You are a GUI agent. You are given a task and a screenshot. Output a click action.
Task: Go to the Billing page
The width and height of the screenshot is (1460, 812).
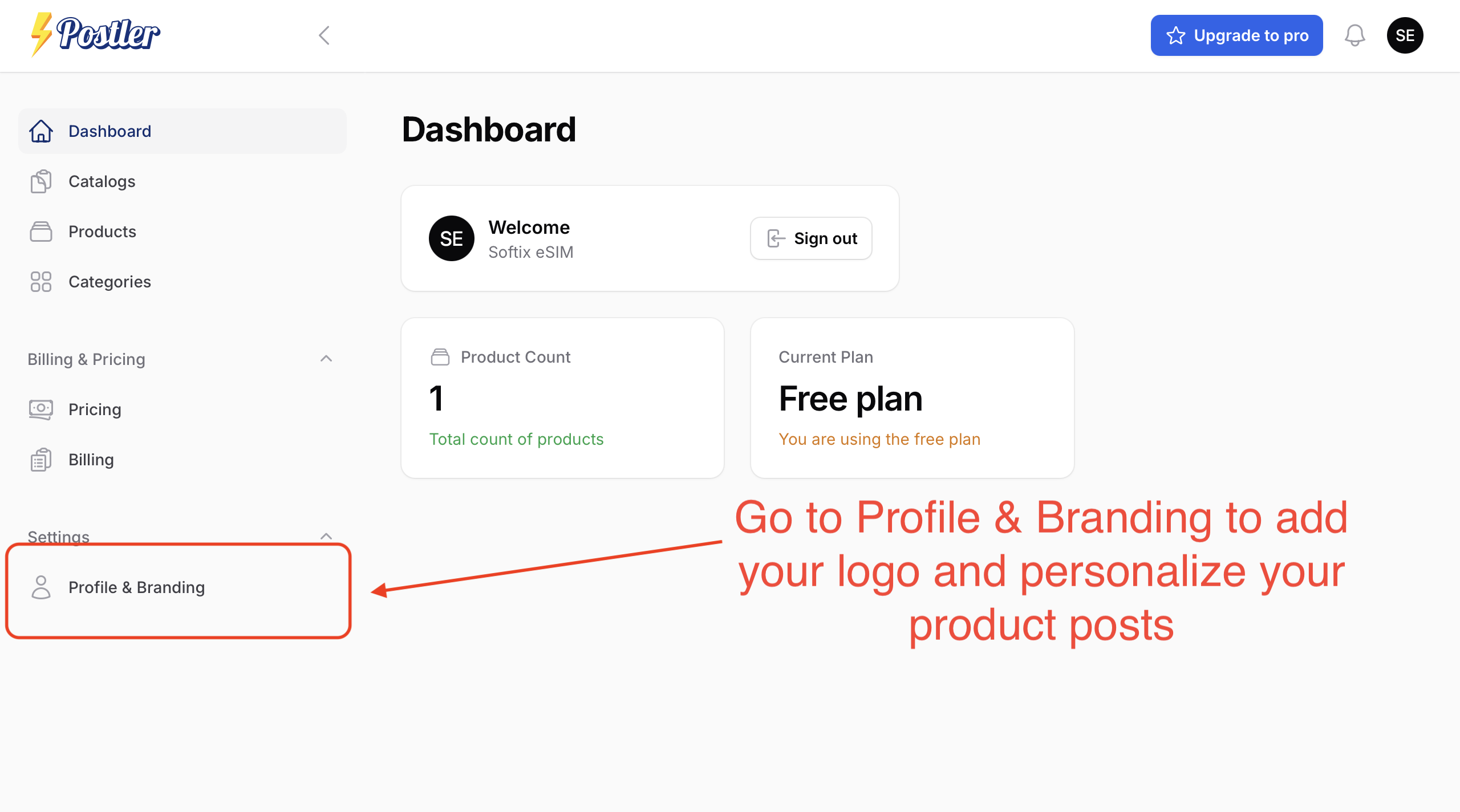coord(91,459)
